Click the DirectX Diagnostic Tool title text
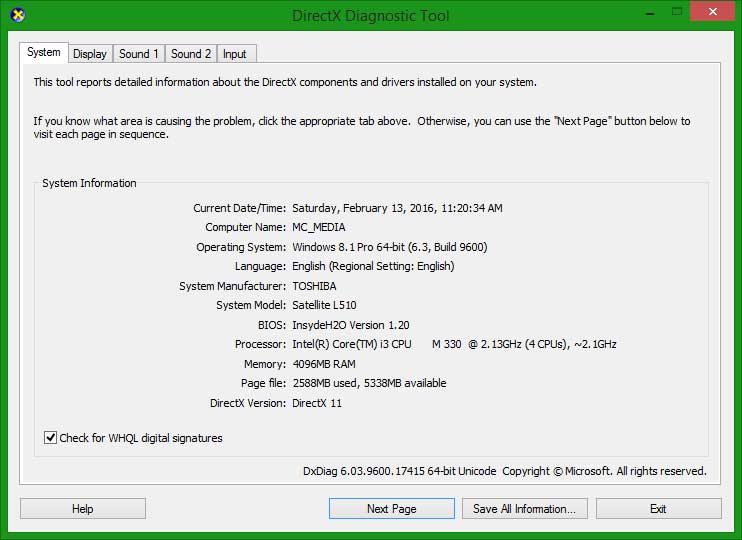The width and height of the screenshot is (742, 540). tap(371, 16)
